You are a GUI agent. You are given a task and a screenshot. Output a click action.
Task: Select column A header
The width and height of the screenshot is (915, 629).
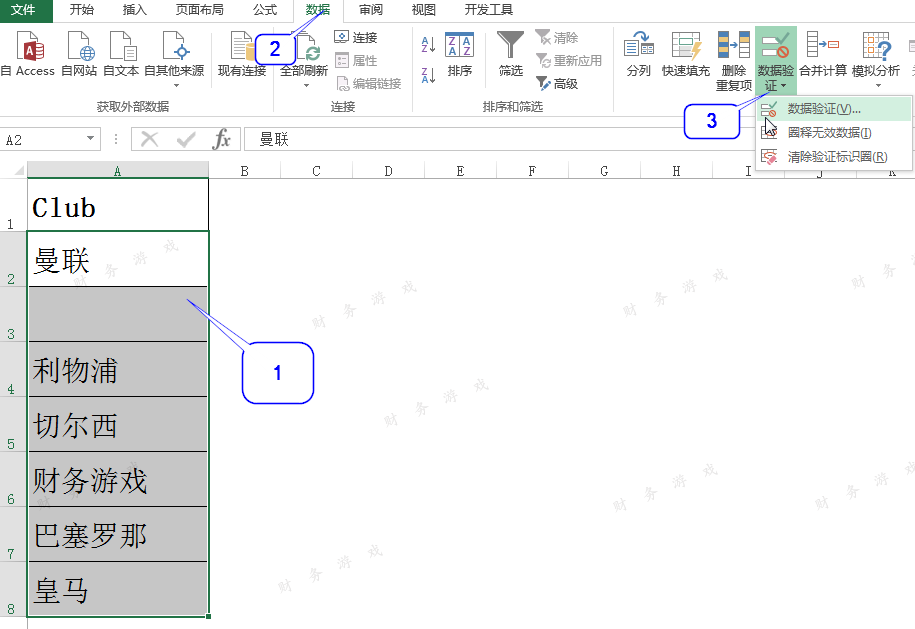tap(117, 170)
